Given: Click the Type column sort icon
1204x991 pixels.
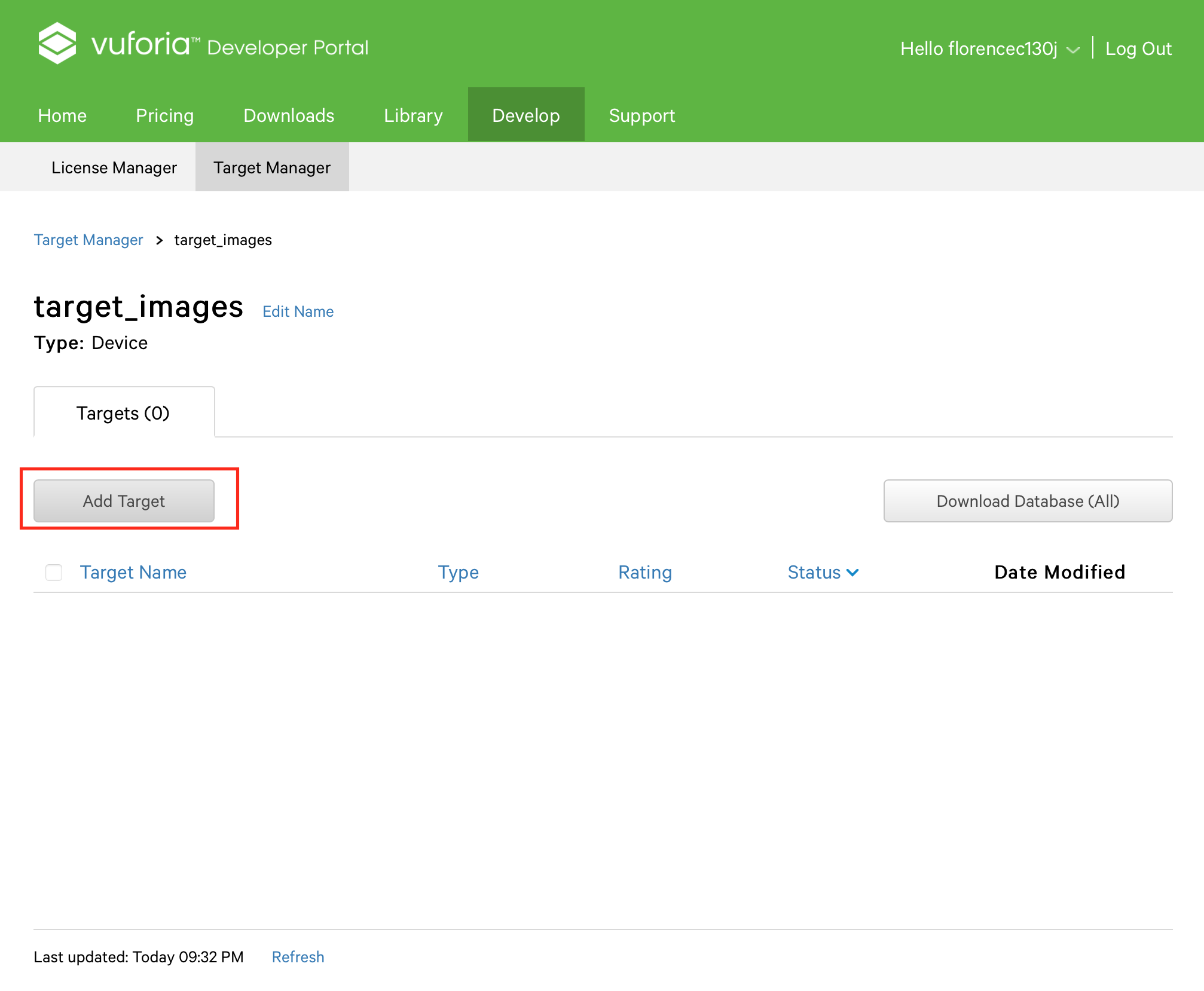Looking at the screenshot, I should click(x=459, y=571).
